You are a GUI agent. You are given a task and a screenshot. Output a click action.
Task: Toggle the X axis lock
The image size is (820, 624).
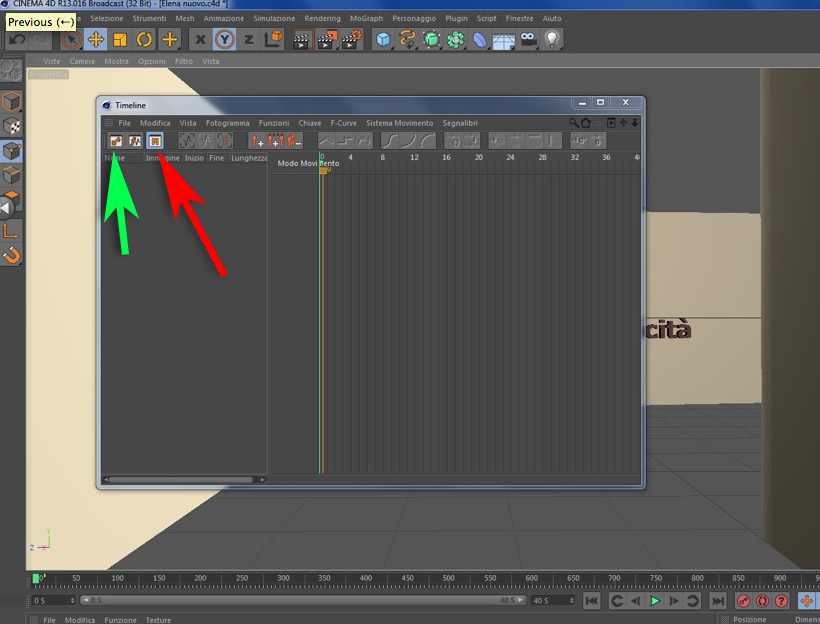point(200,39)
